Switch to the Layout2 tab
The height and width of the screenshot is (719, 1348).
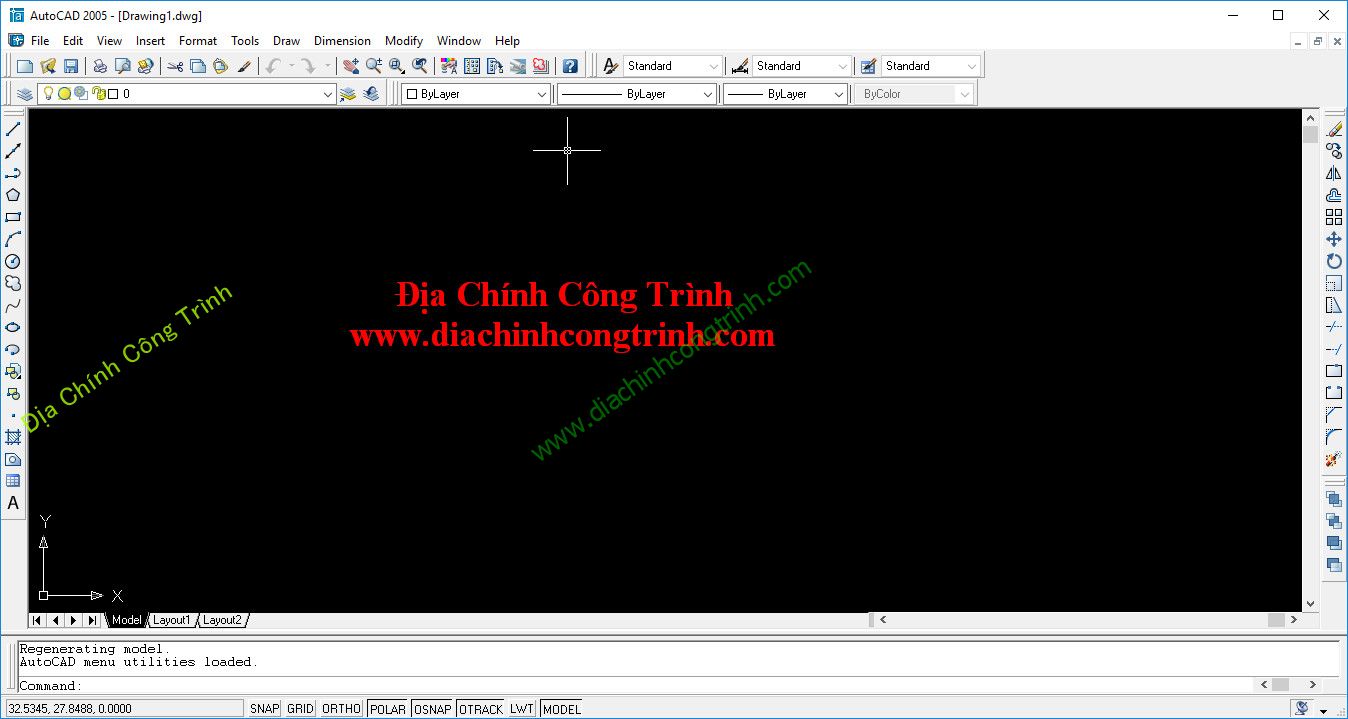(x=222, y=620)
